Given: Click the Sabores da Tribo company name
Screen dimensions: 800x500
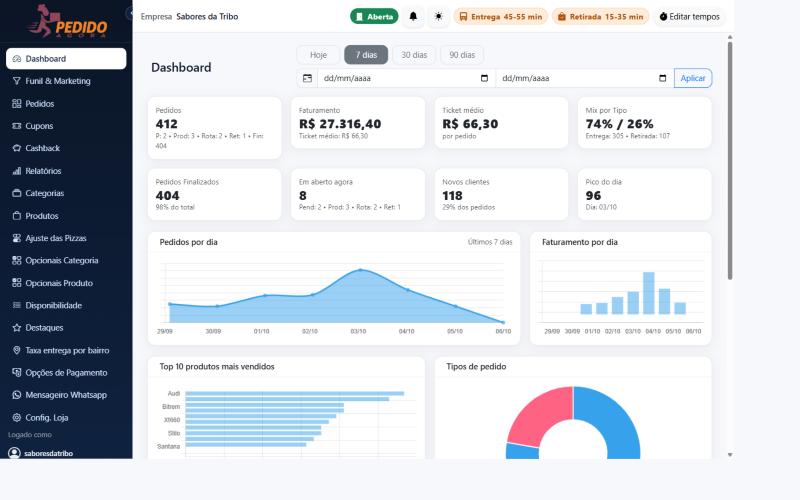Looking at the screenshot, I should (x=207, y=16).
